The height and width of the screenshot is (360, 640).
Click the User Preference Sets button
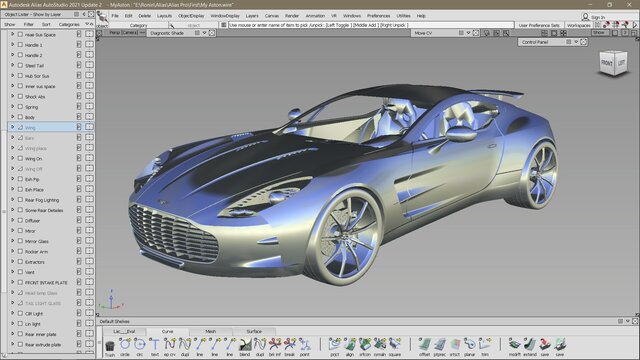[539, 25]
